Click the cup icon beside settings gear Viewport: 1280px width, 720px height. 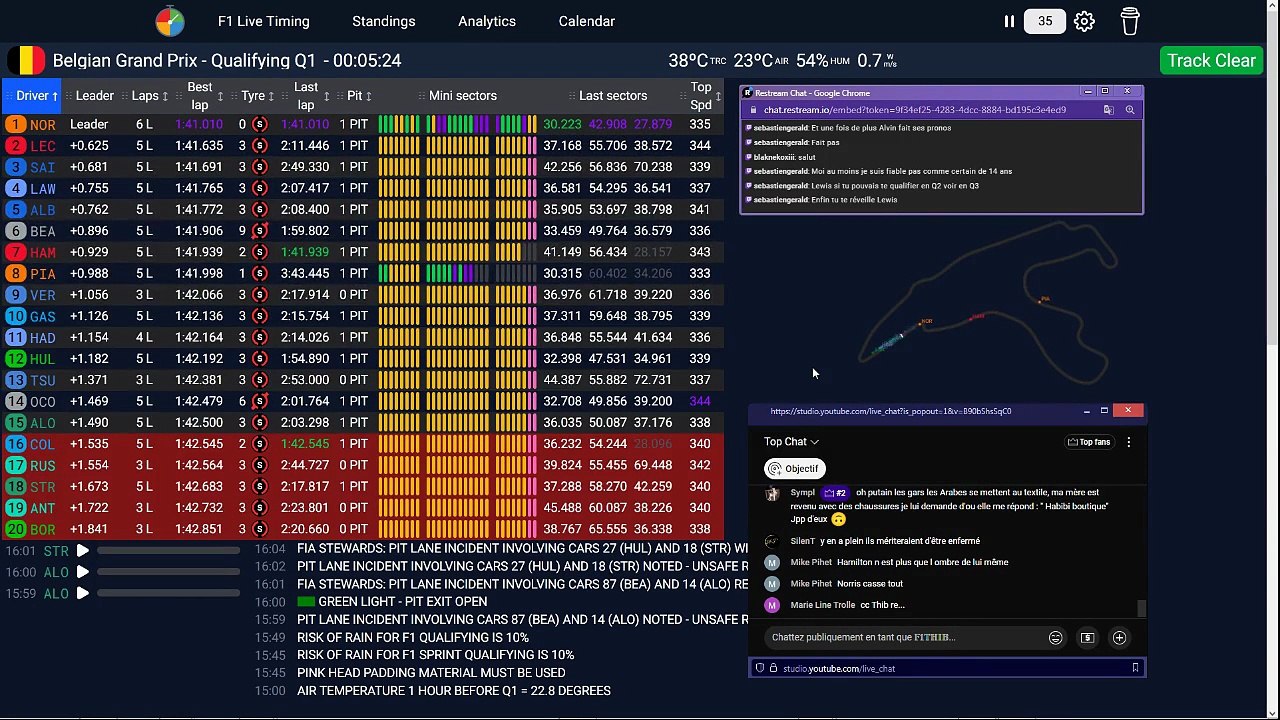(1130, 21)
